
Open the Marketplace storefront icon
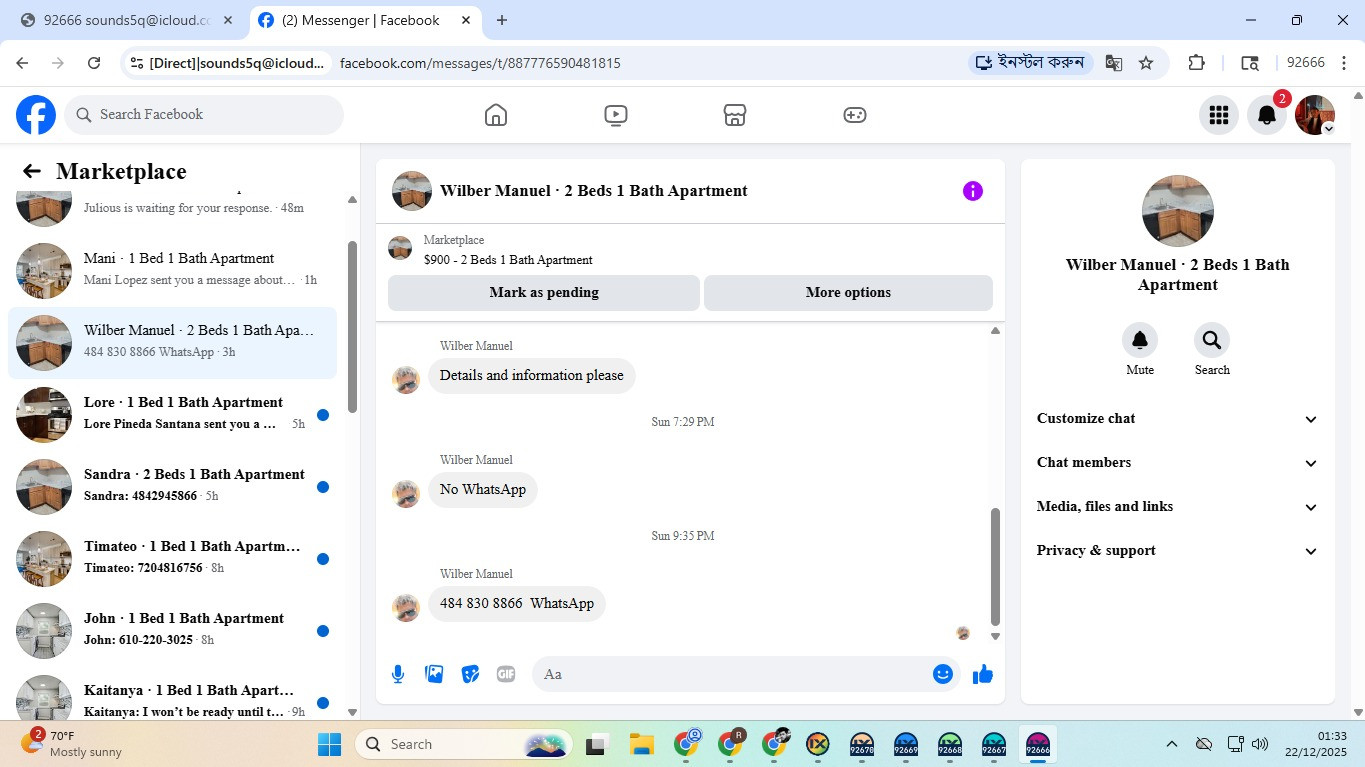(735, 115)
